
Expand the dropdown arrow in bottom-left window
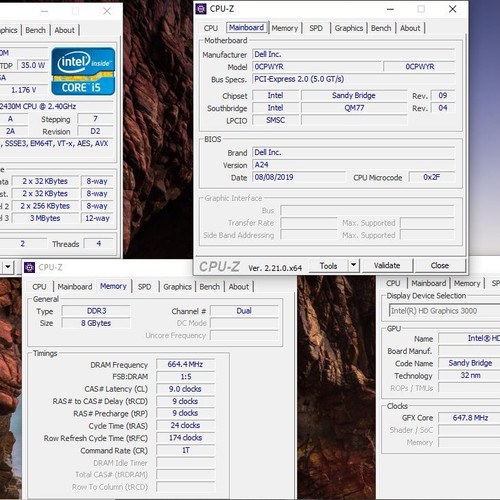point(8,267)
